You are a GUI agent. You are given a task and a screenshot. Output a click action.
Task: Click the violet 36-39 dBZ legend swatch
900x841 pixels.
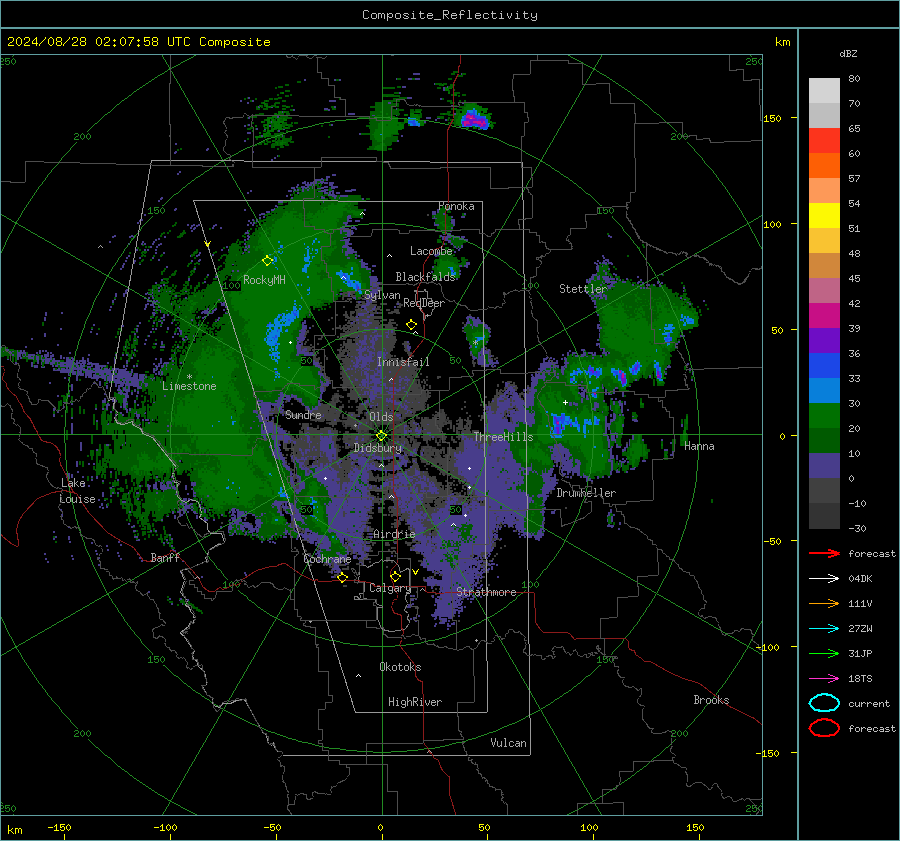tap(824, 340)
